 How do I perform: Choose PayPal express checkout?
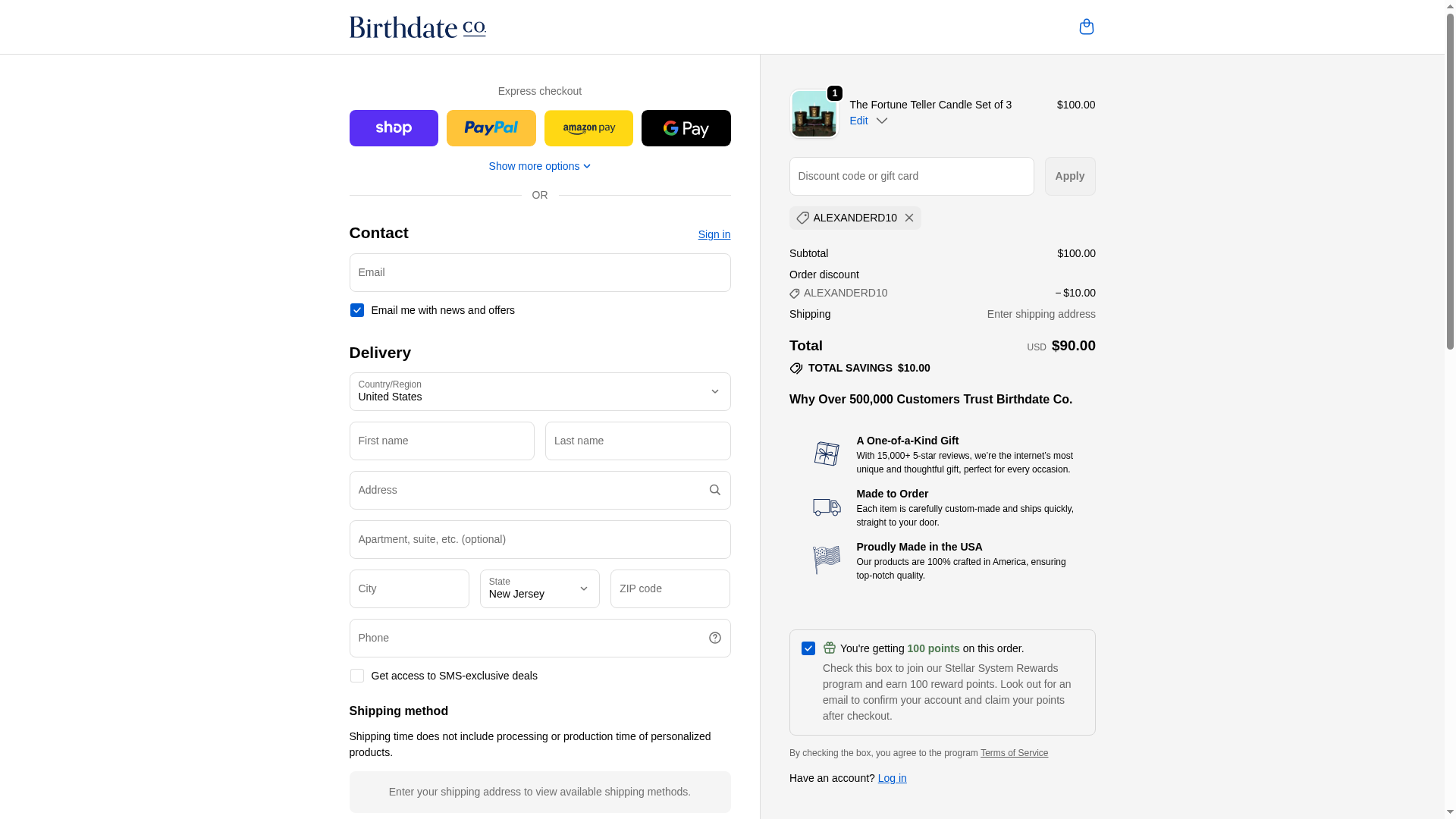point(491,128)
